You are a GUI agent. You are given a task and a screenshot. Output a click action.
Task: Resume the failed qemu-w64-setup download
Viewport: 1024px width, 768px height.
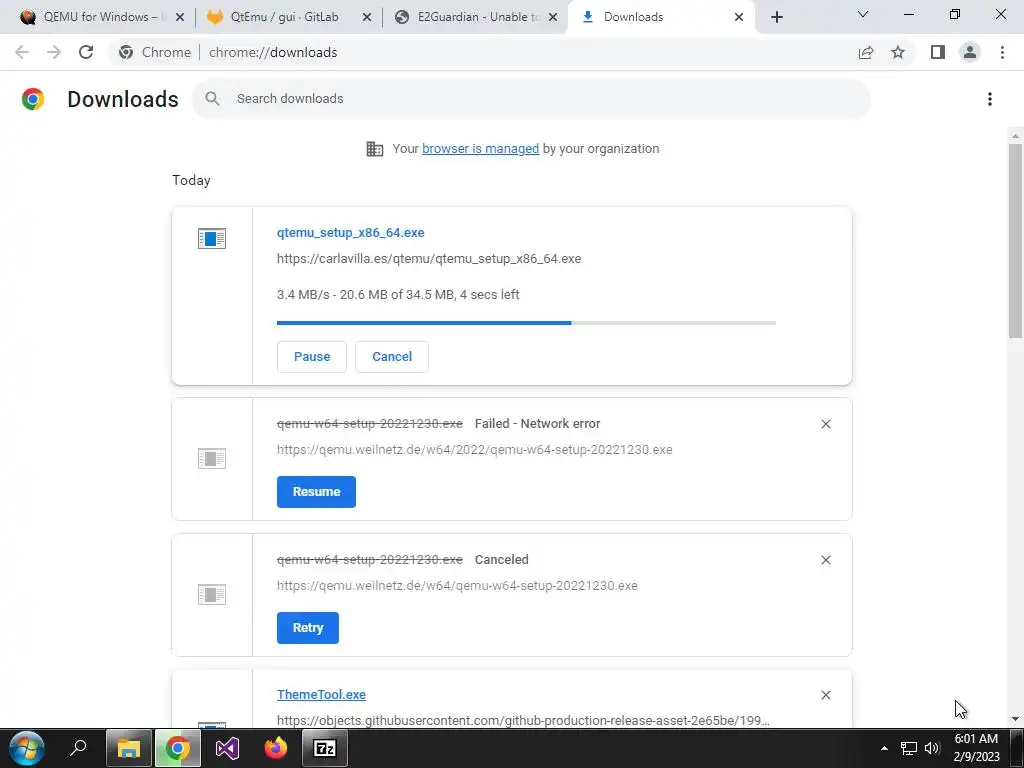[316, 492]
